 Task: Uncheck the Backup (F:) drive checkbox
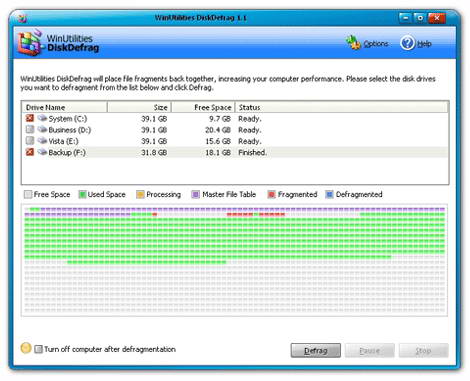click(30, 152)
